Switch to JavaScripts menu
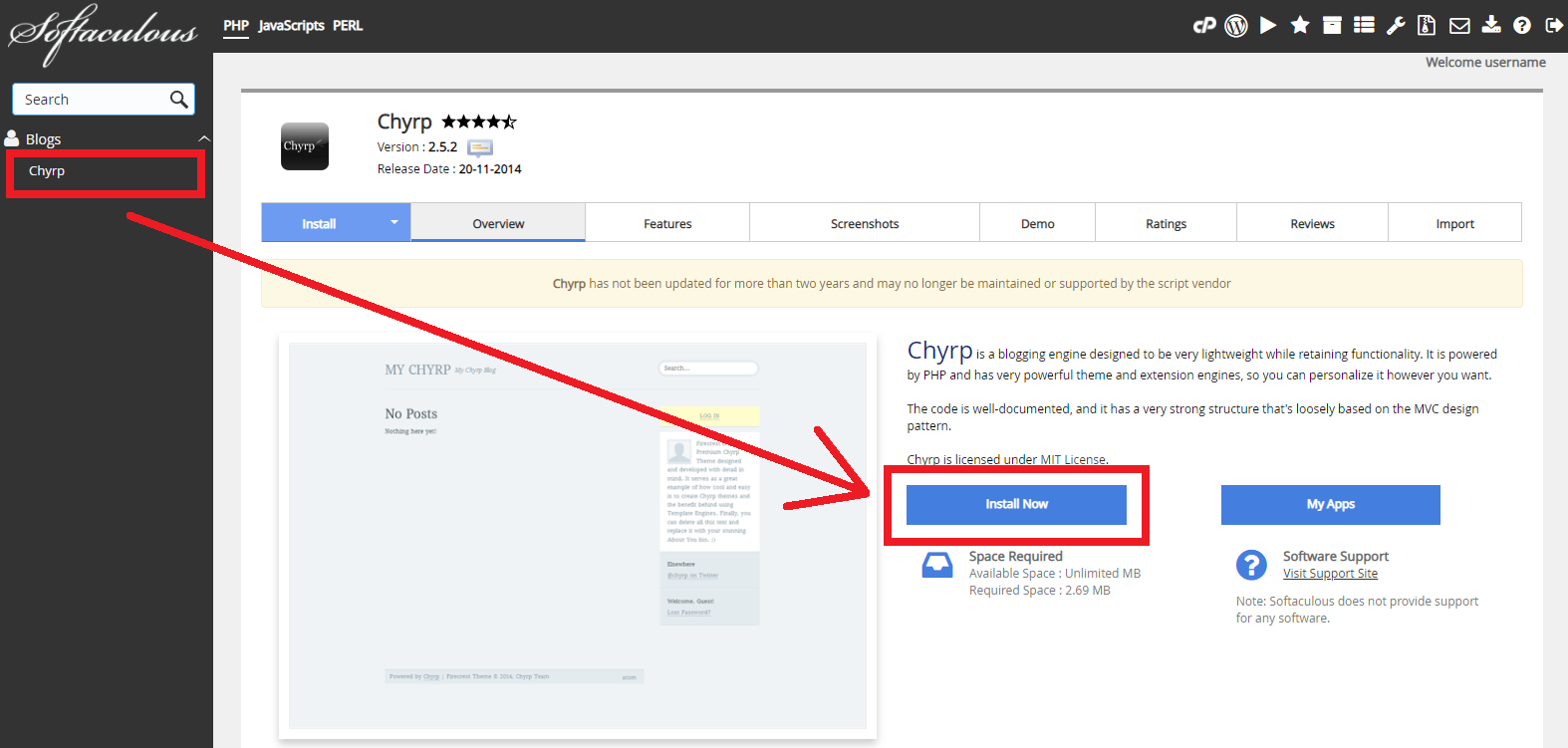1568x748 pixels. [x=292, y=26]
